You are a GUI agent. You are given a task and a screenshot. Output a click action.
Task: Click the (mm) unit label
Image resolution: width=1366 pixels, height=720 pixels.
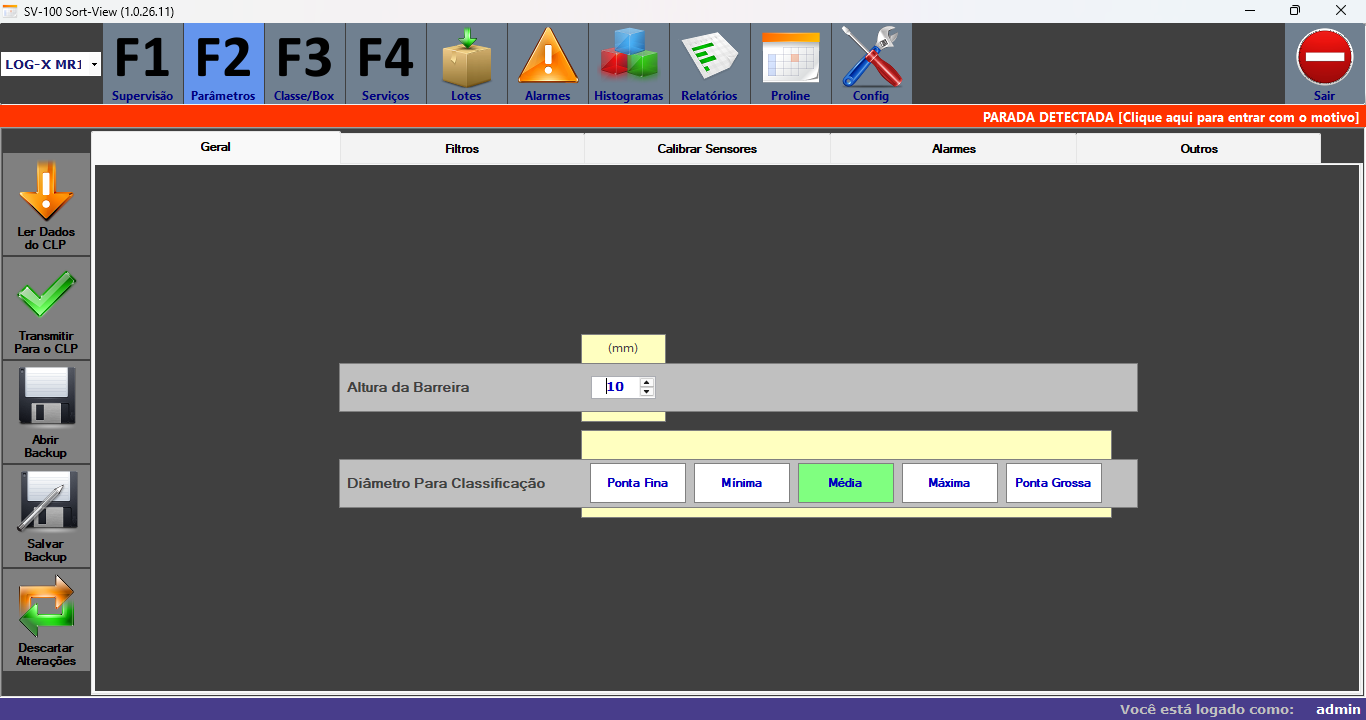click(x=623, y=348)
